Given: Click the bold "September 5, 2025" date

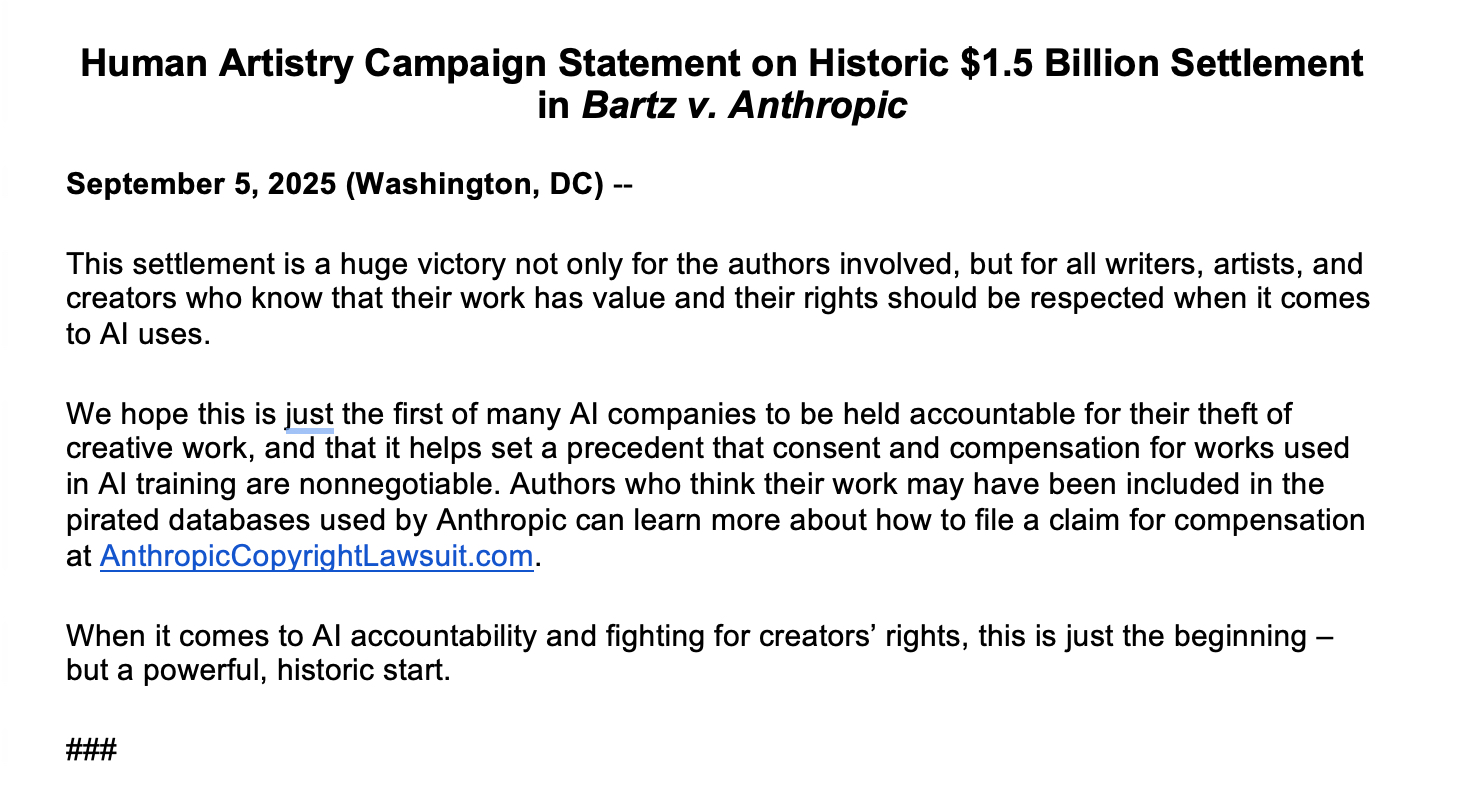Looking at the screenshot, I should [x=200, y=185].
